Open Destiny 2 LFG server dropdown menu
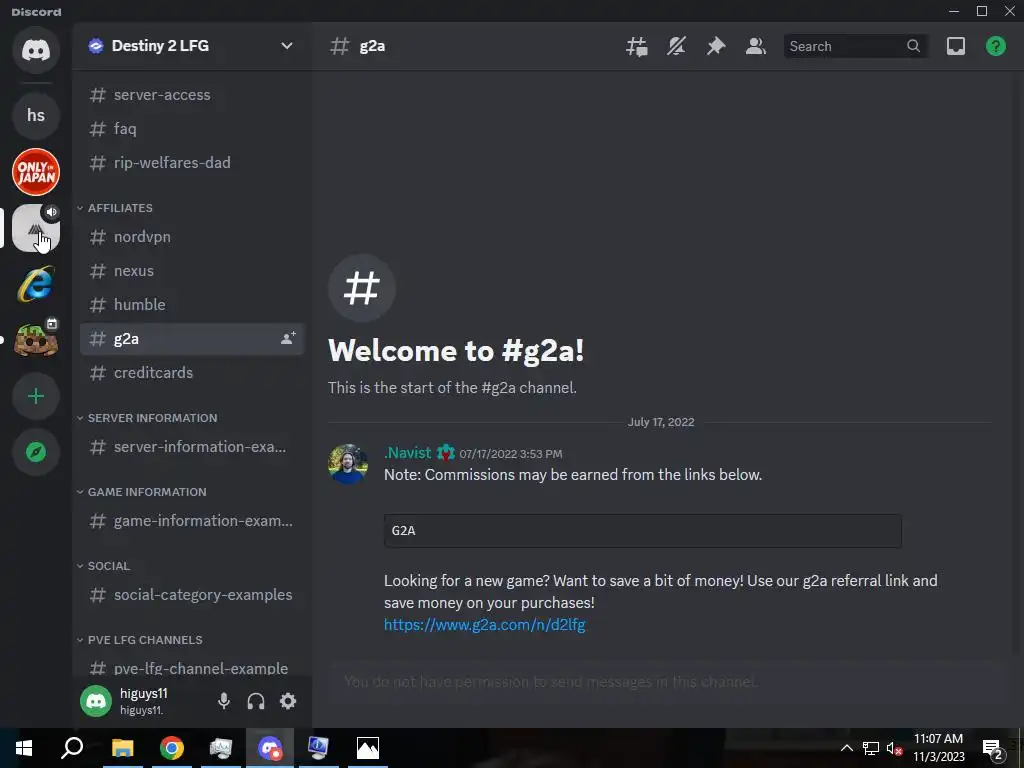The height and width of the screenshot is (768, 1024). (287, 46)
